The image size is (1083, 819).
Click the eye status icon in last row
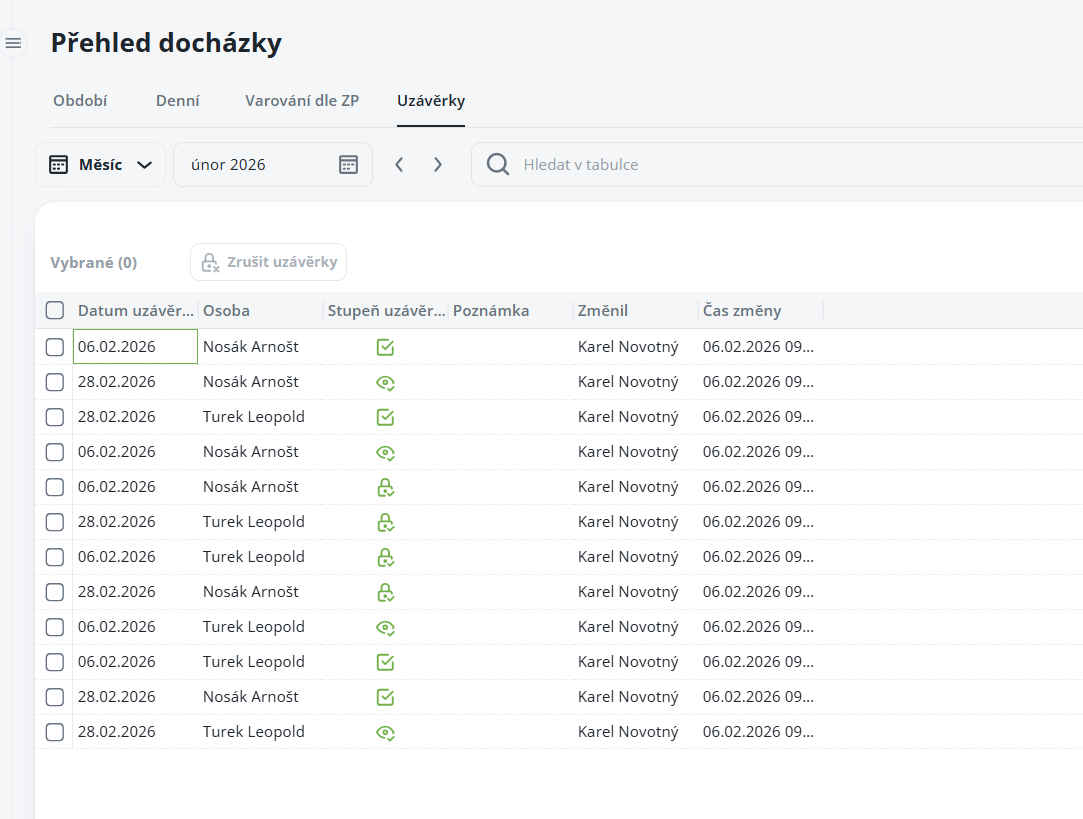tap(385, 732)
